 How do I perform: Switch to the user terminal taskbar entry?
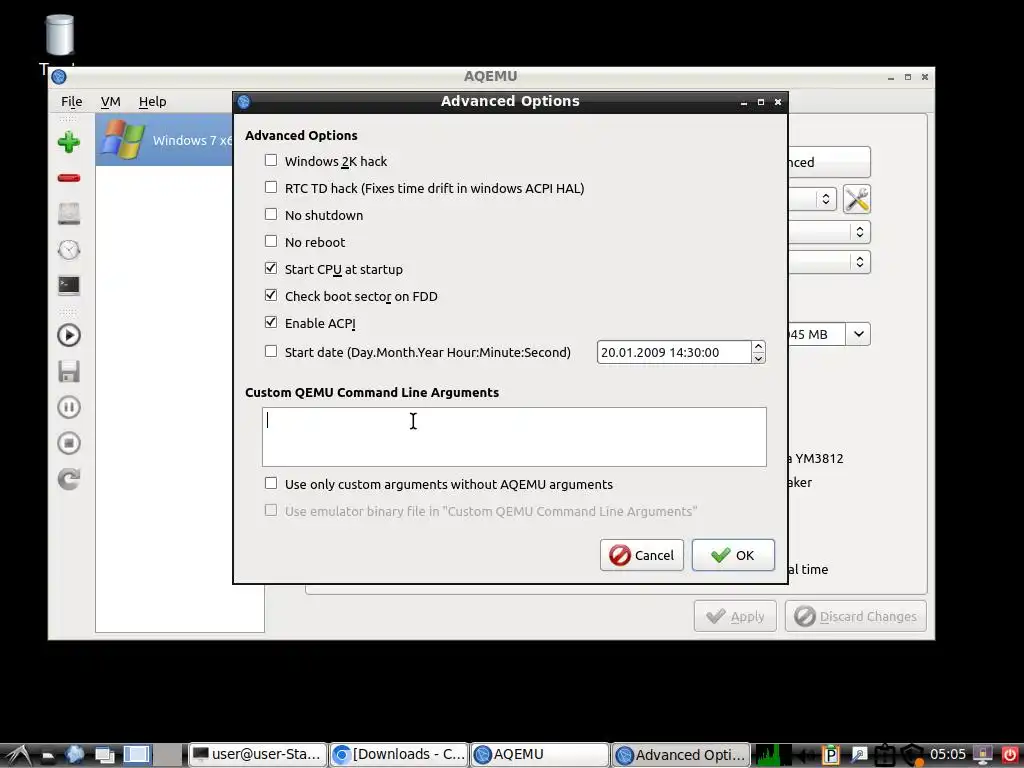point(257,755)
